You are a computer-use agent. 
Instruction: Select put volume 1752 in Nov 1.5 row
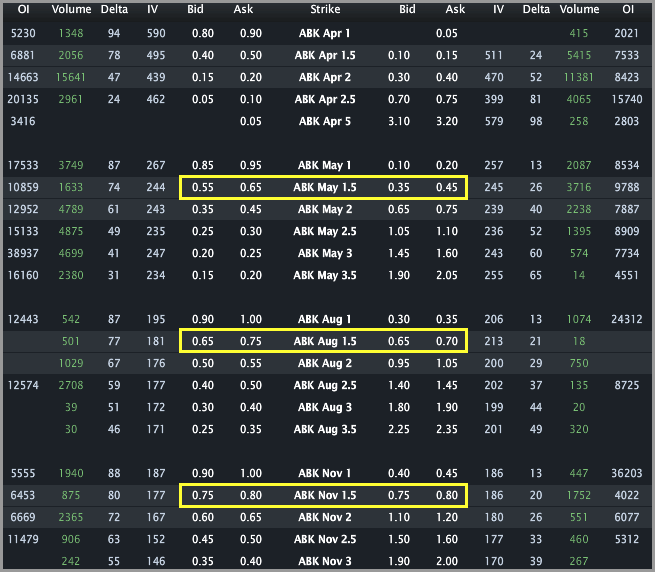click(579, 496)
